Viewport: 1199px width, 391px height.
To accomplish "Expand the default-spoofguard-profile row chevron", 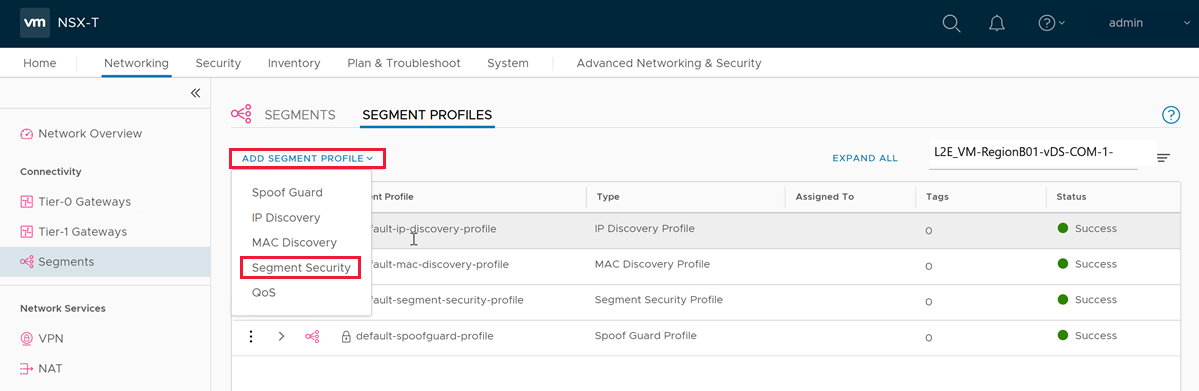I will click(x=281, y=336).
